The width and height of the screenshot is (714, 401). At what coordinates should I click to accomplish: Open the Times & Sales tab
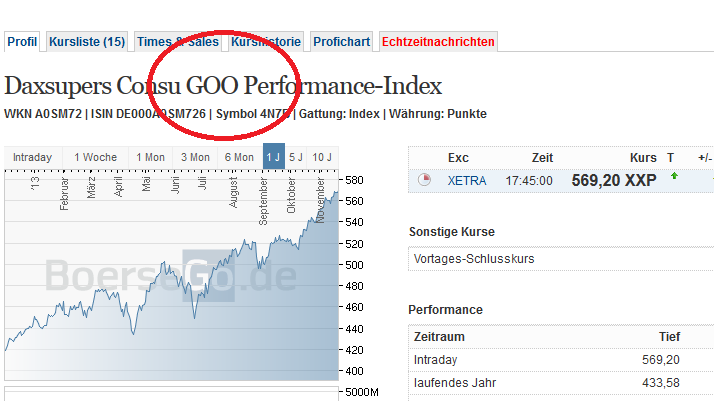tap(177, 42)
